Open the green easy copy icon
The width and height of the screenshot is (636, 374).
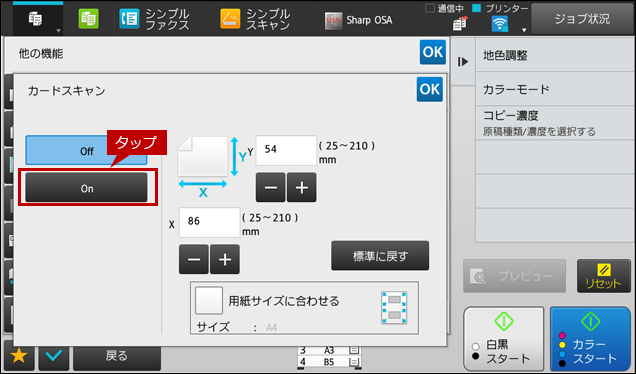(88, 19)
